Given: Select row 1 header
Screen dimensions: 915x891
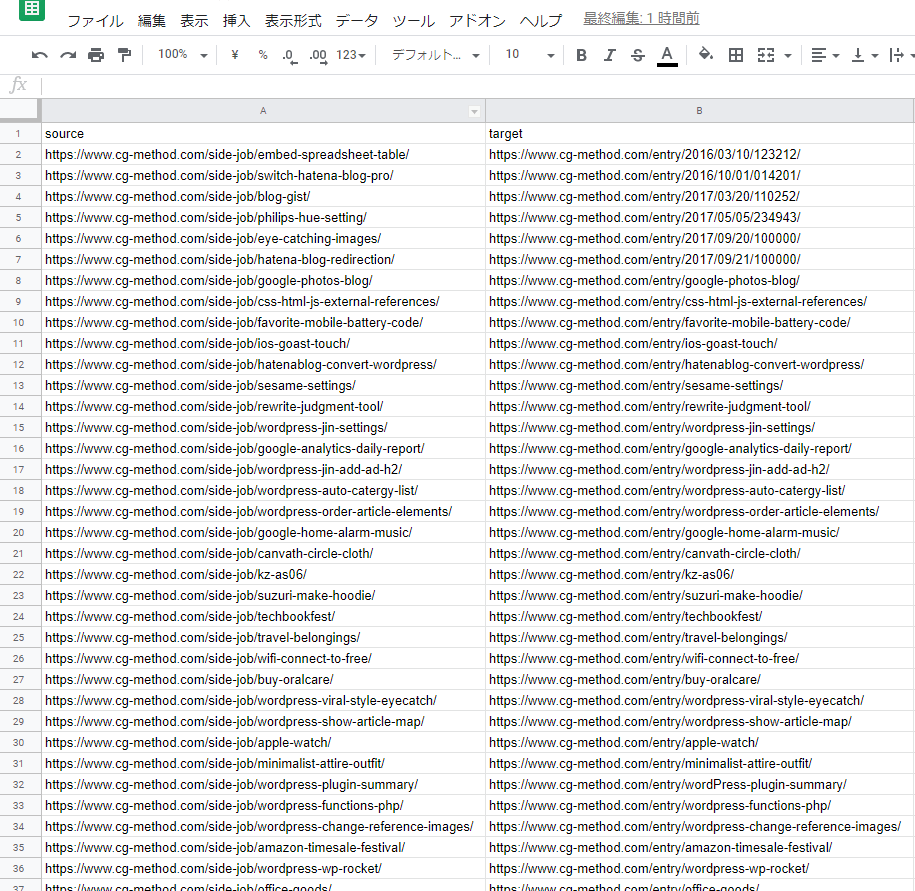Looking at the screenshot, I should click(x=18, y=134).
